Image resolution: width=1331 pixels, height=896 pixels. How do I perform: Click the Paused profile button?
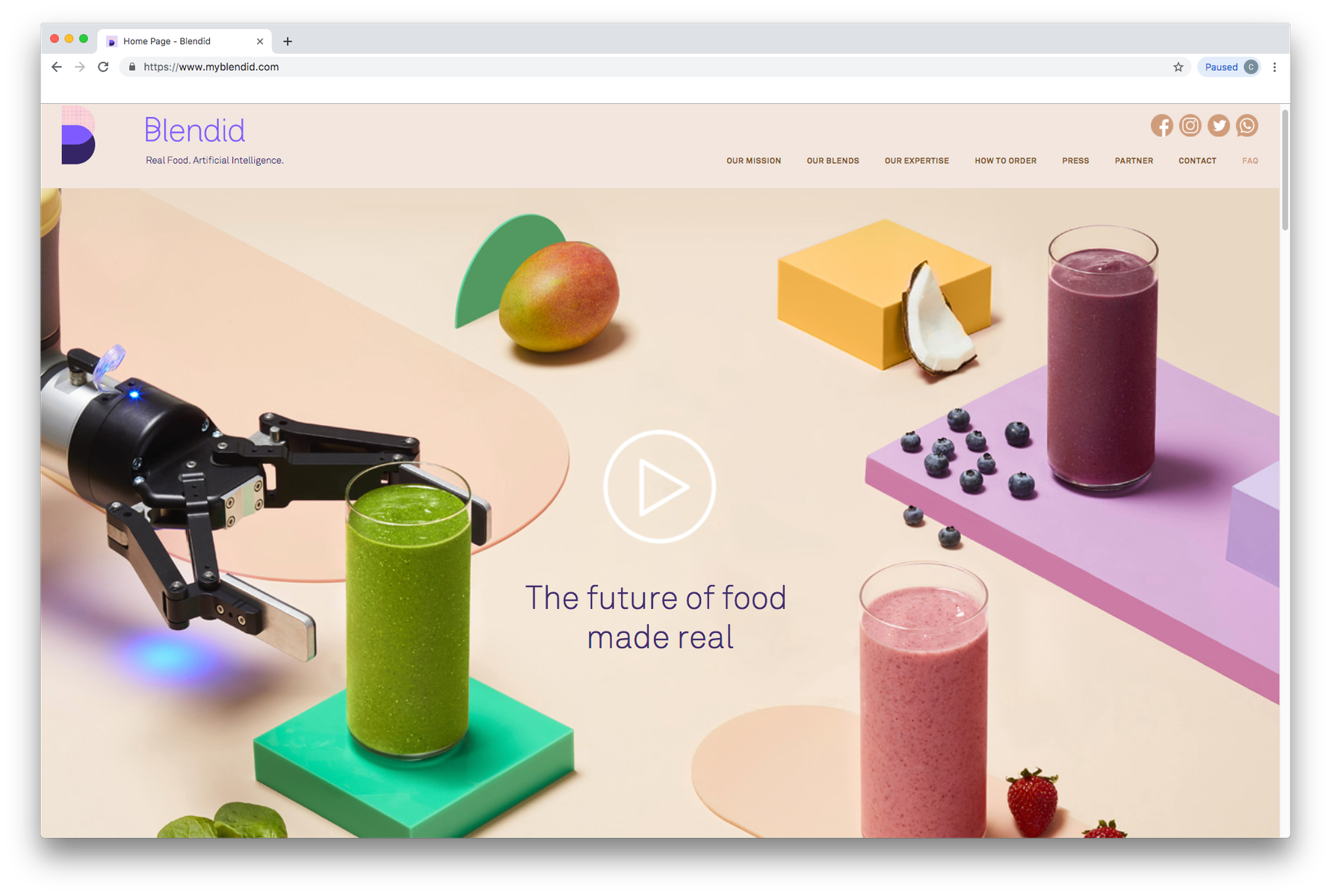[1229, 67]
